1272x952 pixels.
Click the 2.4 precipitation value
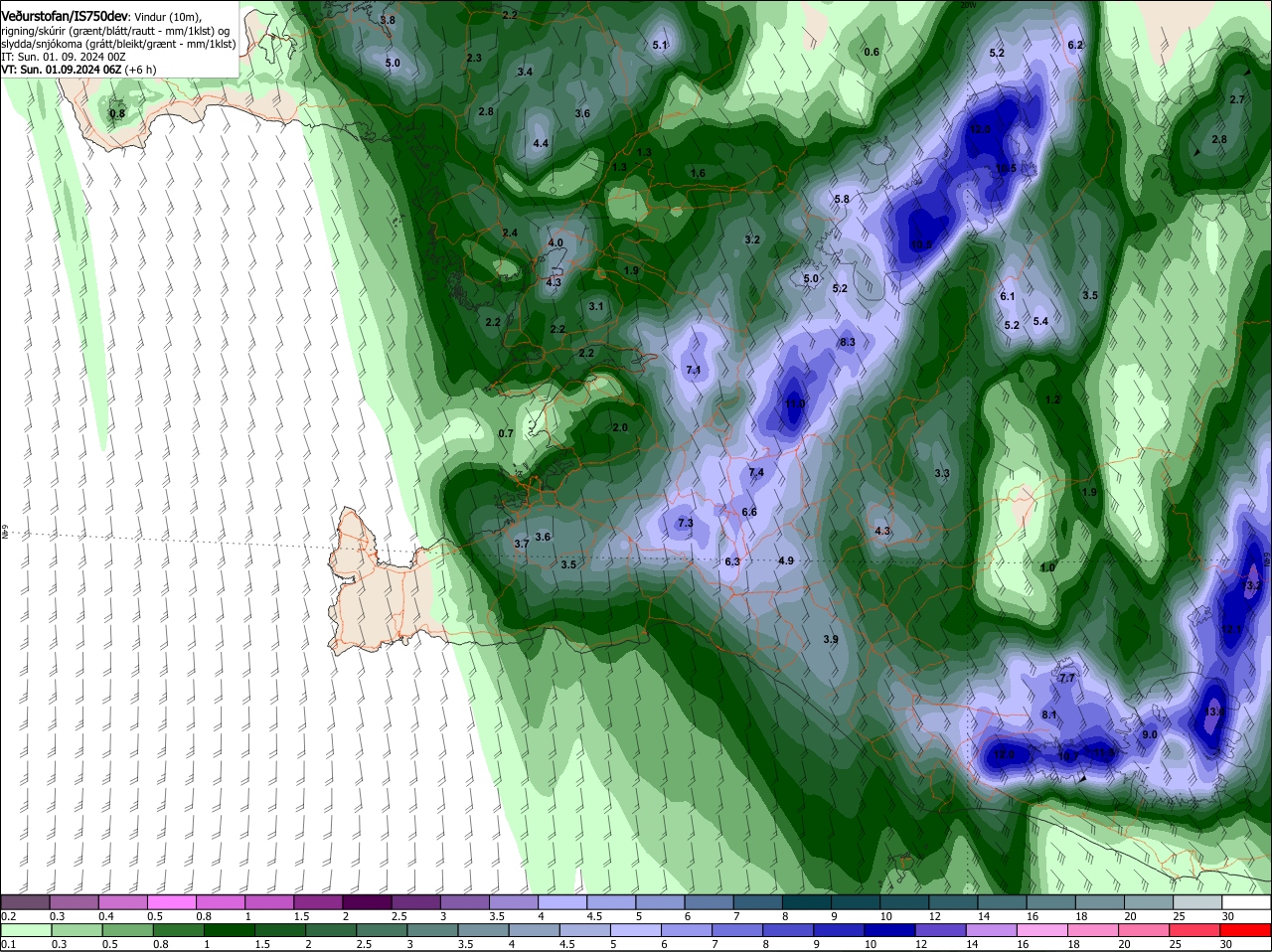pyautogui.click(x=510, y=233)
